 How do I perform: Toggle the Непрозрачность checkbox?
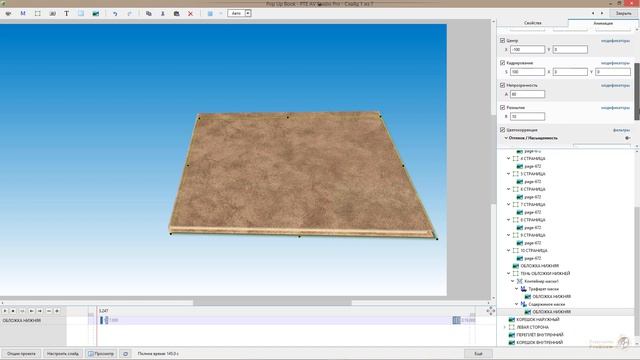(502, 85)
